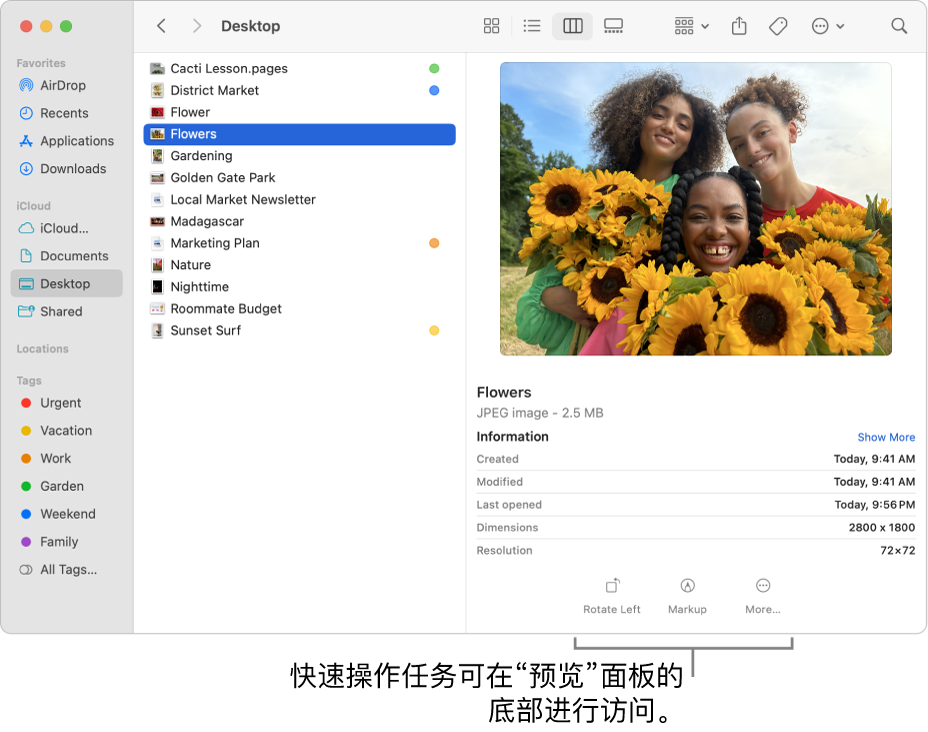Click the Locations section header
This screenshot has width=928, height=732.
(42, 349)
